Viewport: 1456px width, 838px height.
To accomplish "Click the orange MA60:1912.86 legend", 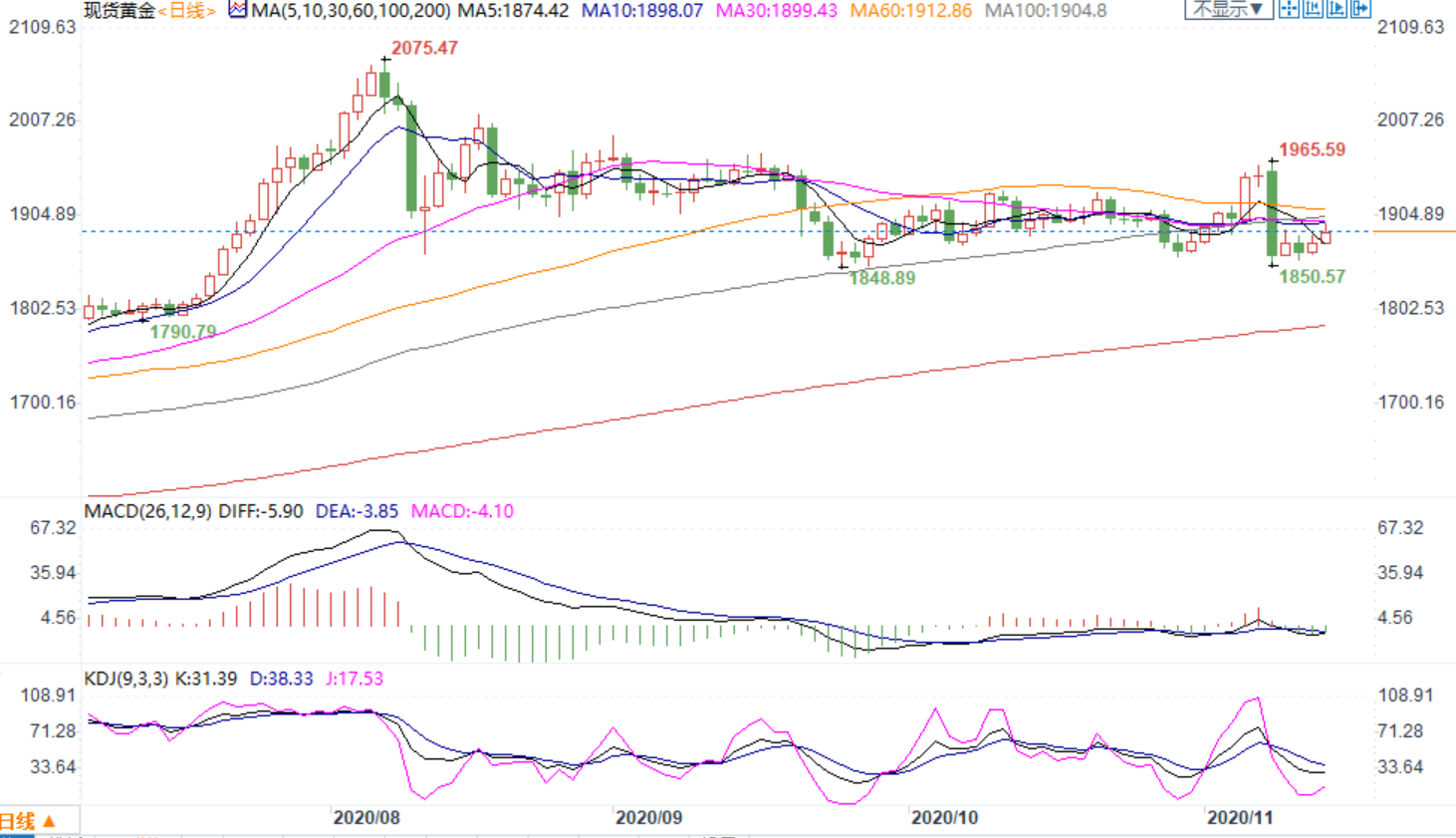I will 910,11.
